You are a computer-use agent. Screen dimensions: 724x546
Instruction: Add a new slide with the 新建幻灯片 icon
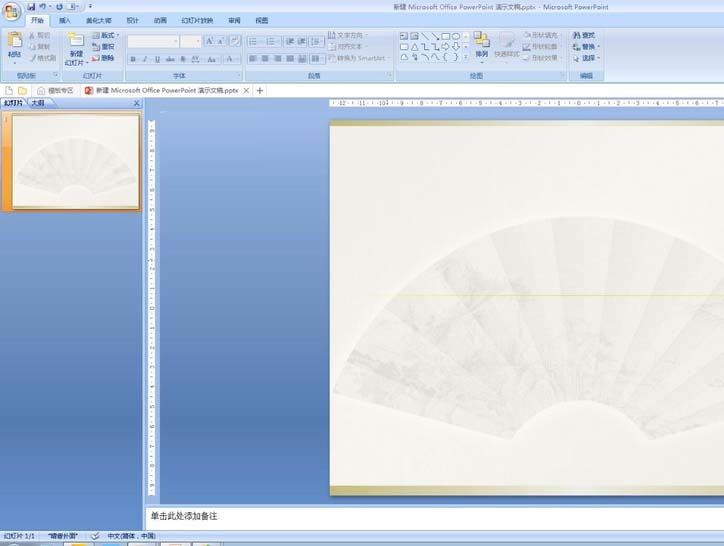(x=76, y=40)
